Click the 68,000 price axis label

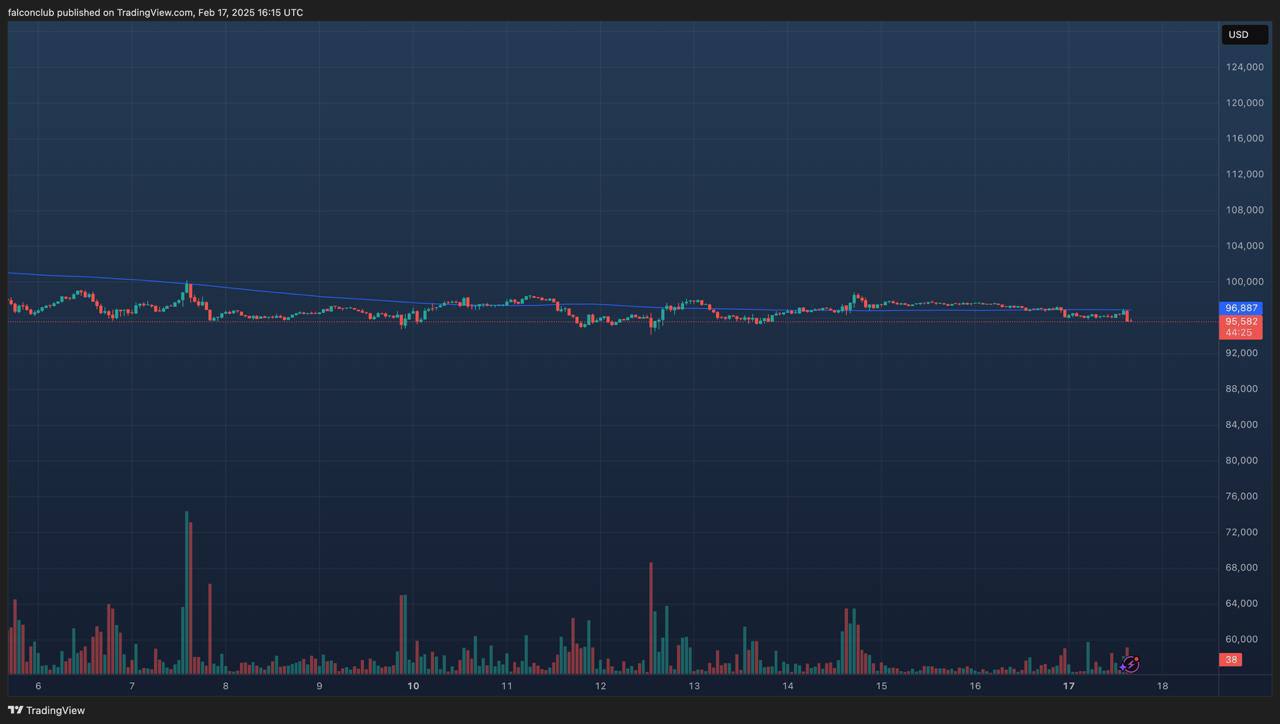(x=1242, y=568)
